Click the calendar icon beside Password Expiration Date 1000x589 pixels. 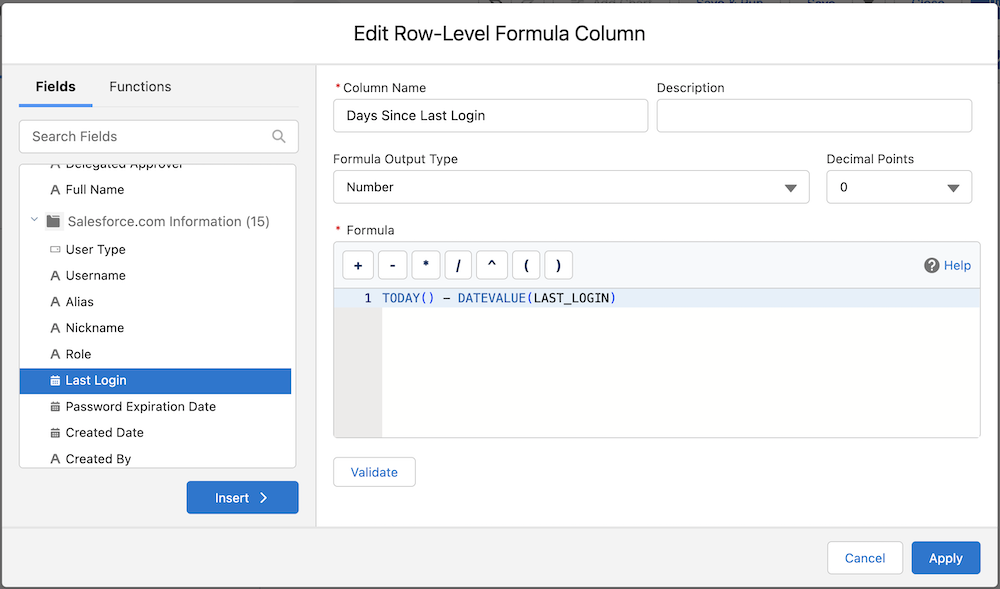click(x=55, y=407)
